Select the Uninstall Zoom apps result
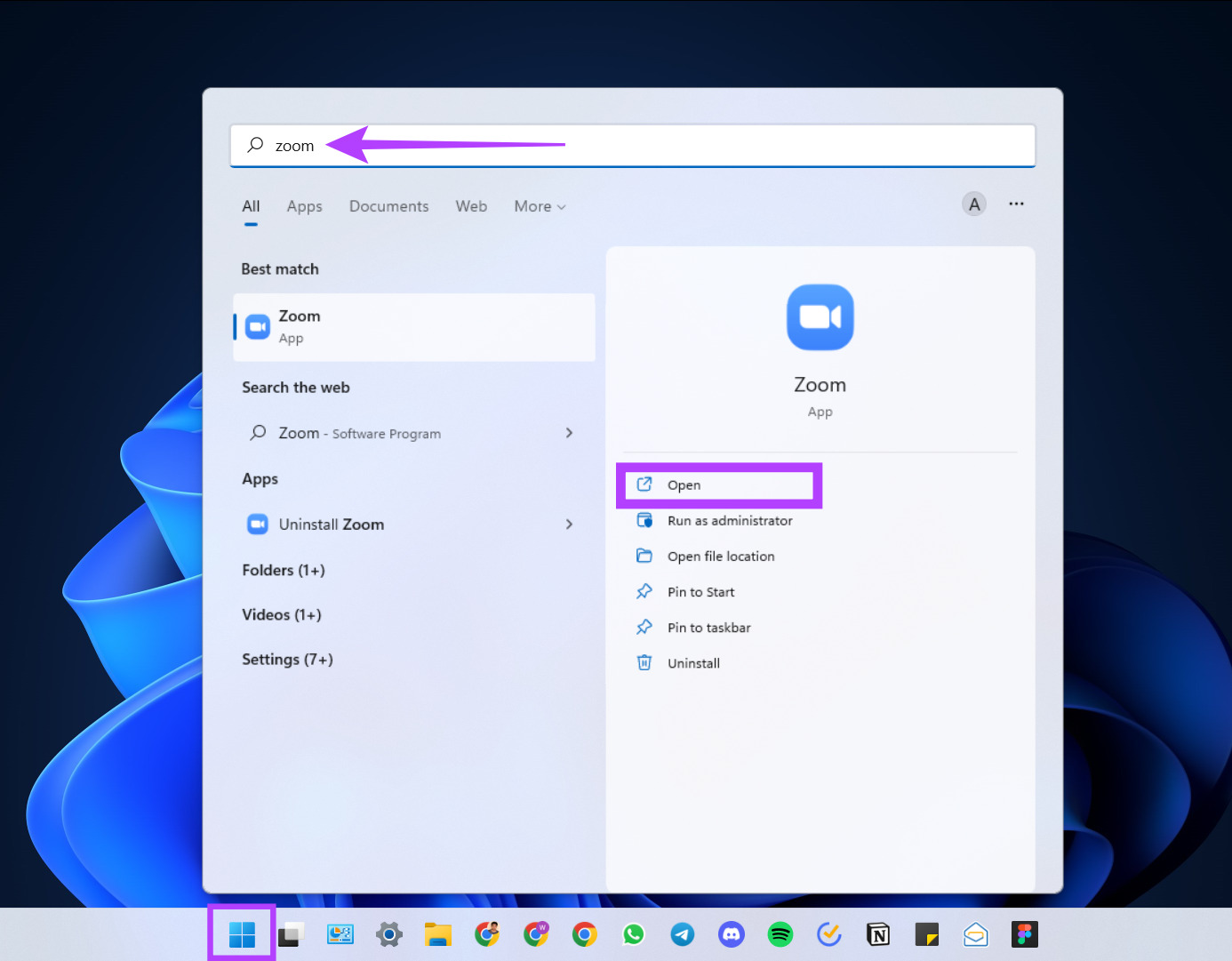 click(414, 525)
